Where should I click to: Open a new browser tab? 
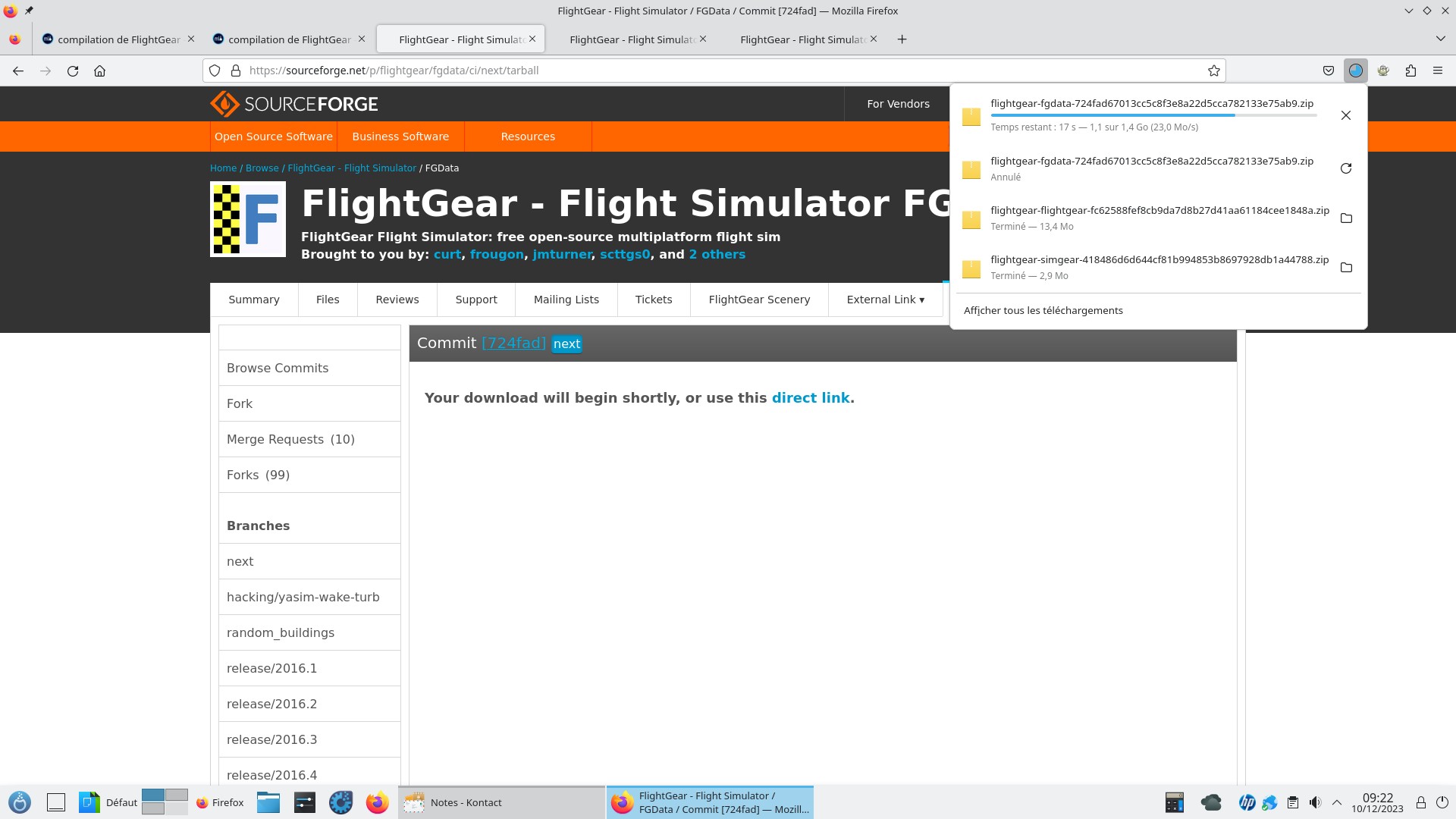click(902, 39)
